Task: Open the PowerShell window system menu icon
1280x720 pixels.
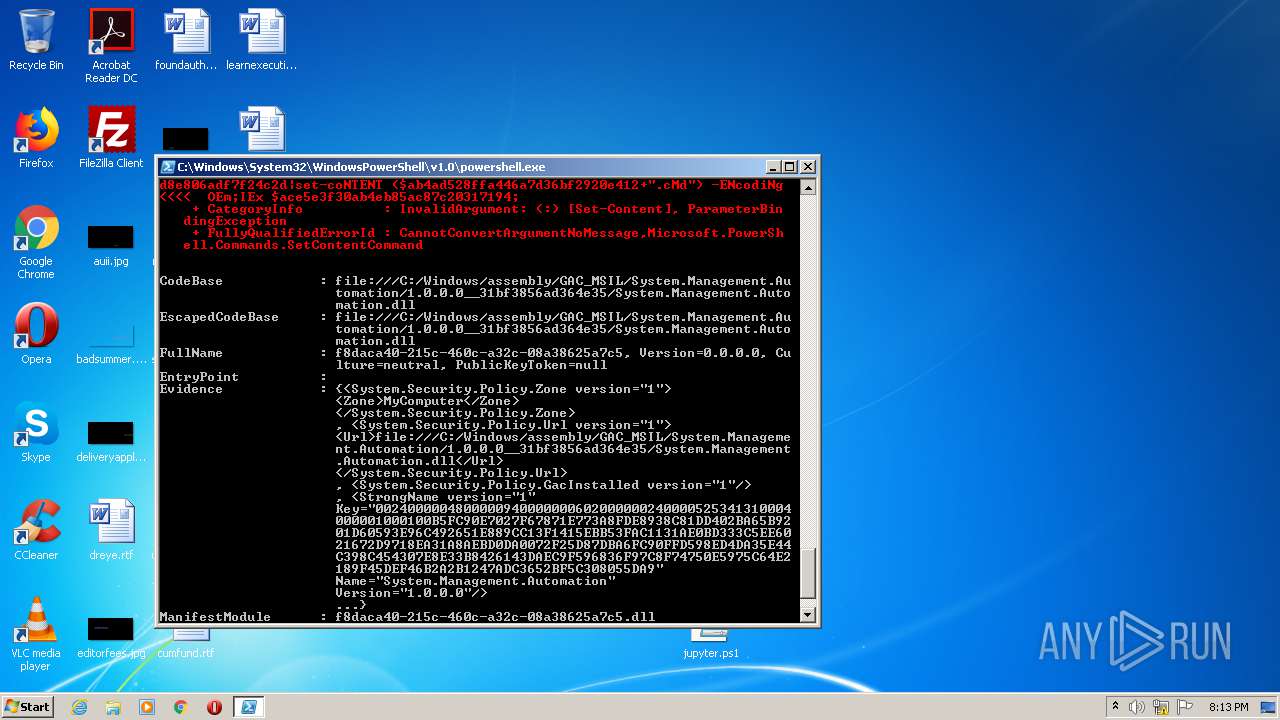Action: click(168, 167)
